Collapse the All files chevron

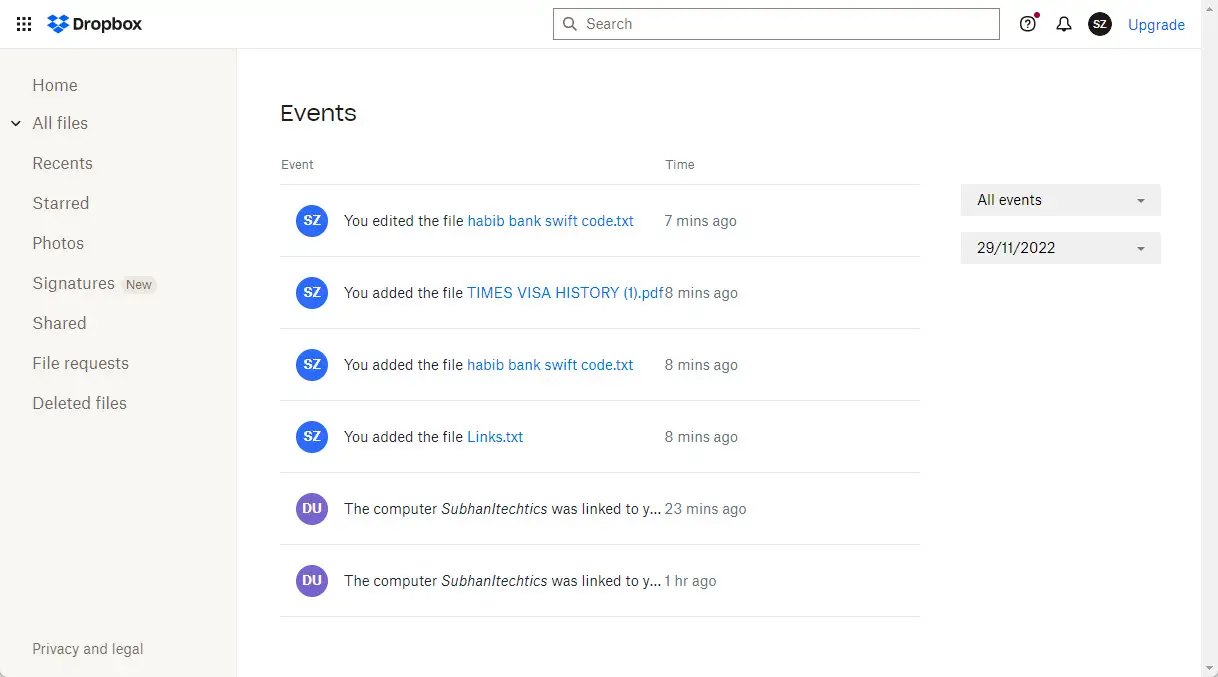16,123
